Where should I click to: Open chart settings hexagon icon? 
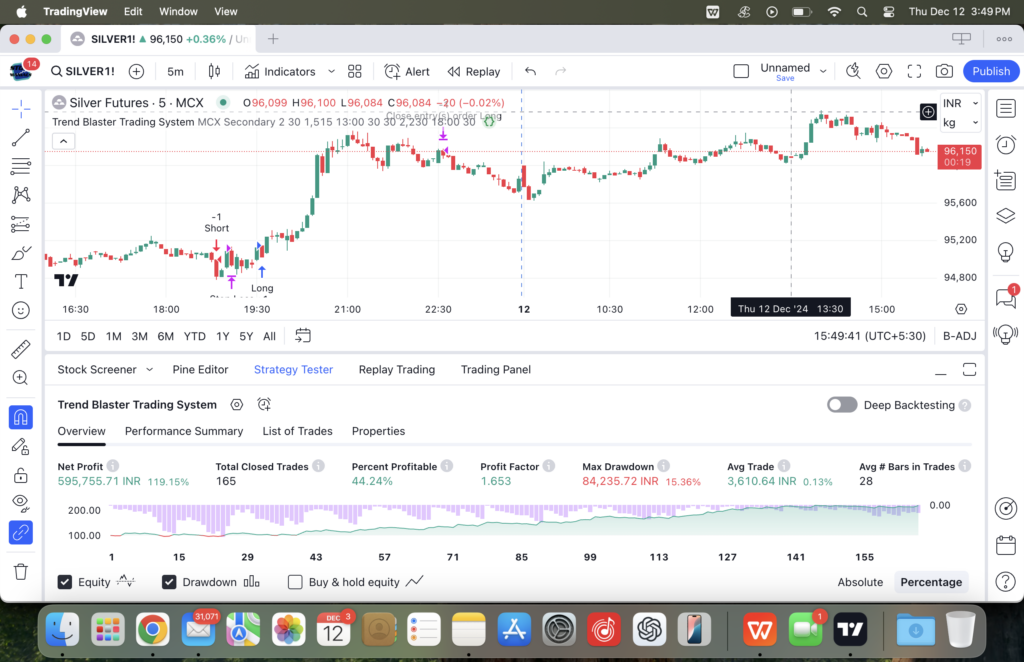884,71
